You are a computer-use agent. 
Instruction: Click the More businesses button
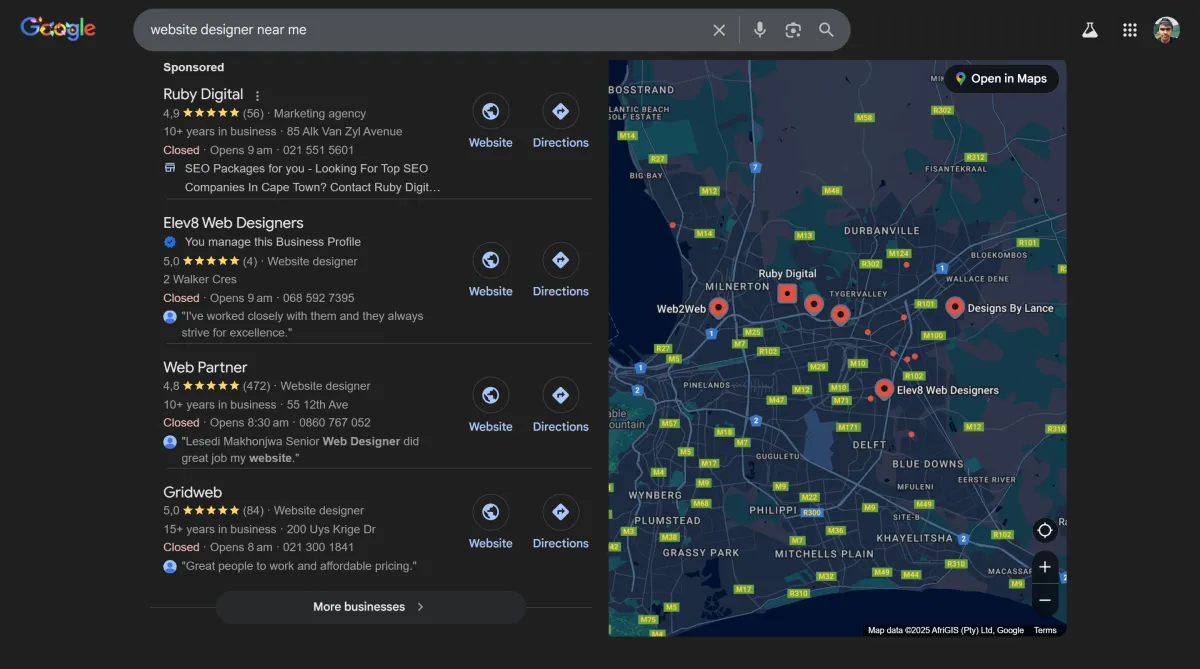pos(370,607)
